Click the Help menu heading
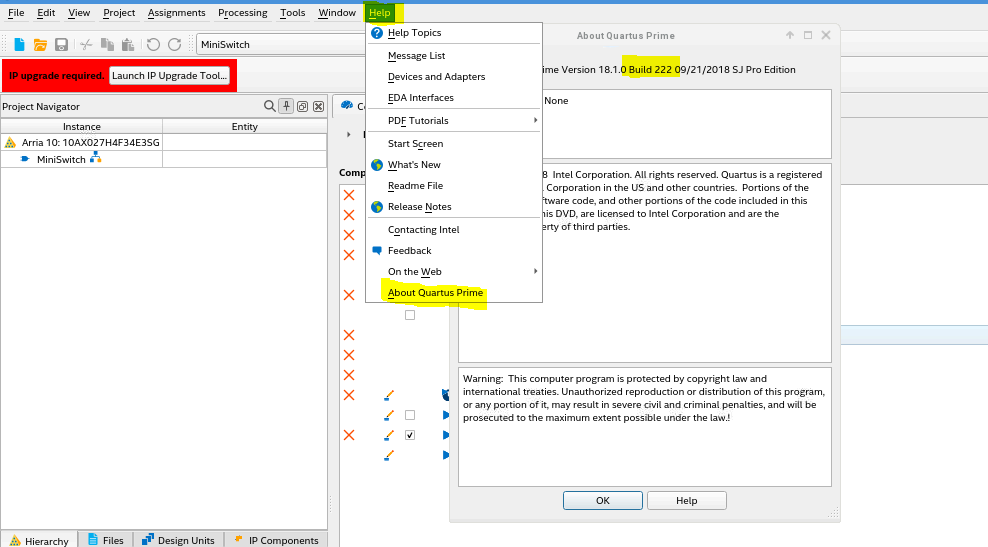Screen dimensions: 988x547 pos(379,13)
